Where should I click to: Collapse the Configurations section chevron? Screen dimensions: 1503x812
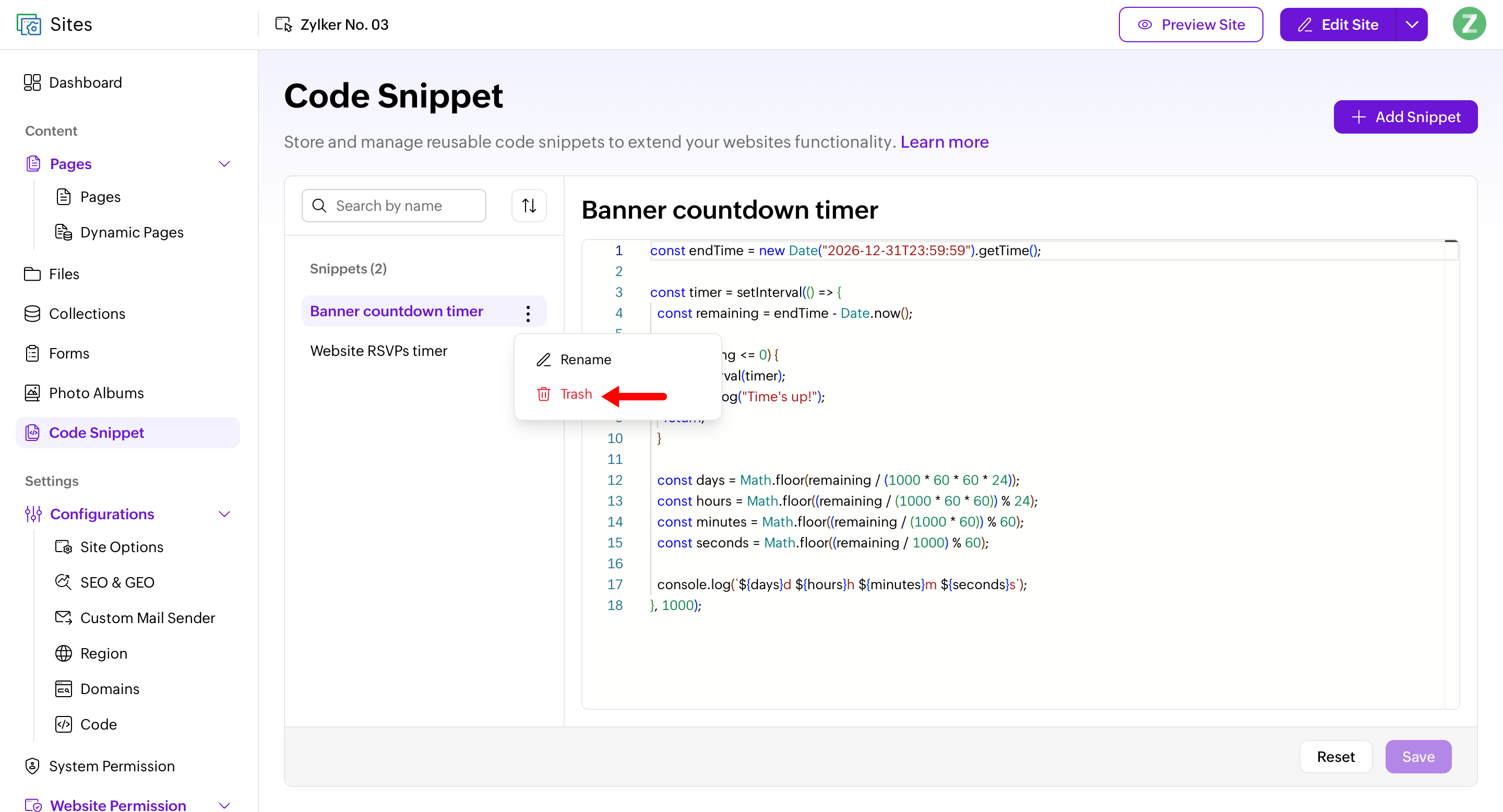[224, 514]
